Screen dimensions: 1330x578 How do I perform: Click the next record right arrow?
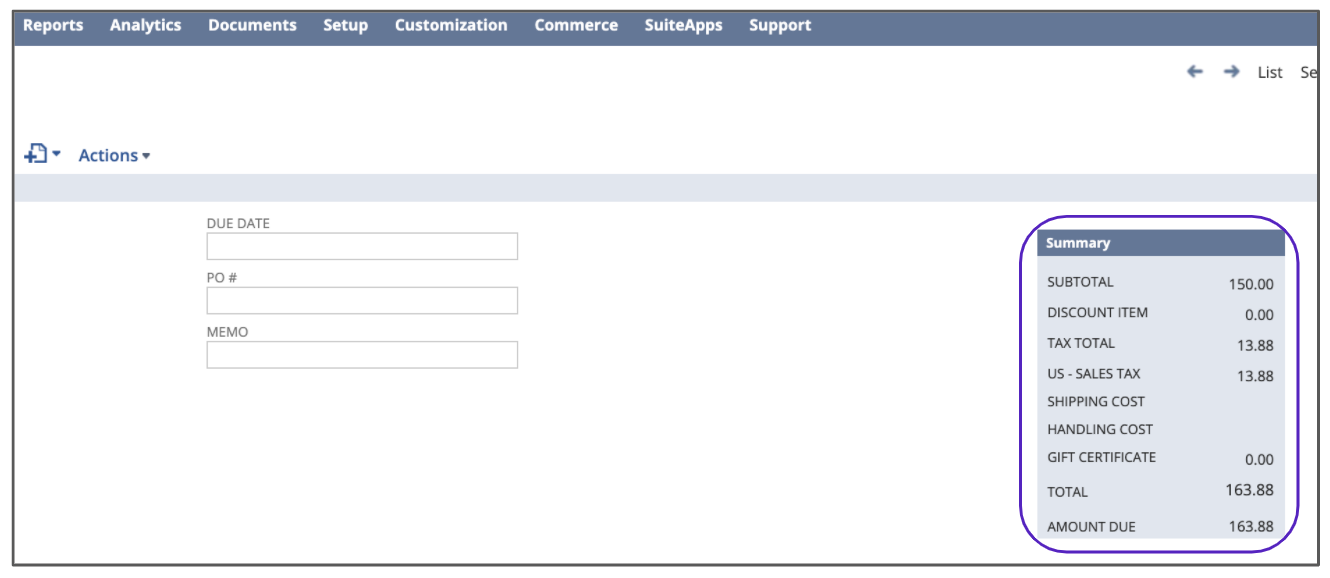click(x=1232, y=72)
